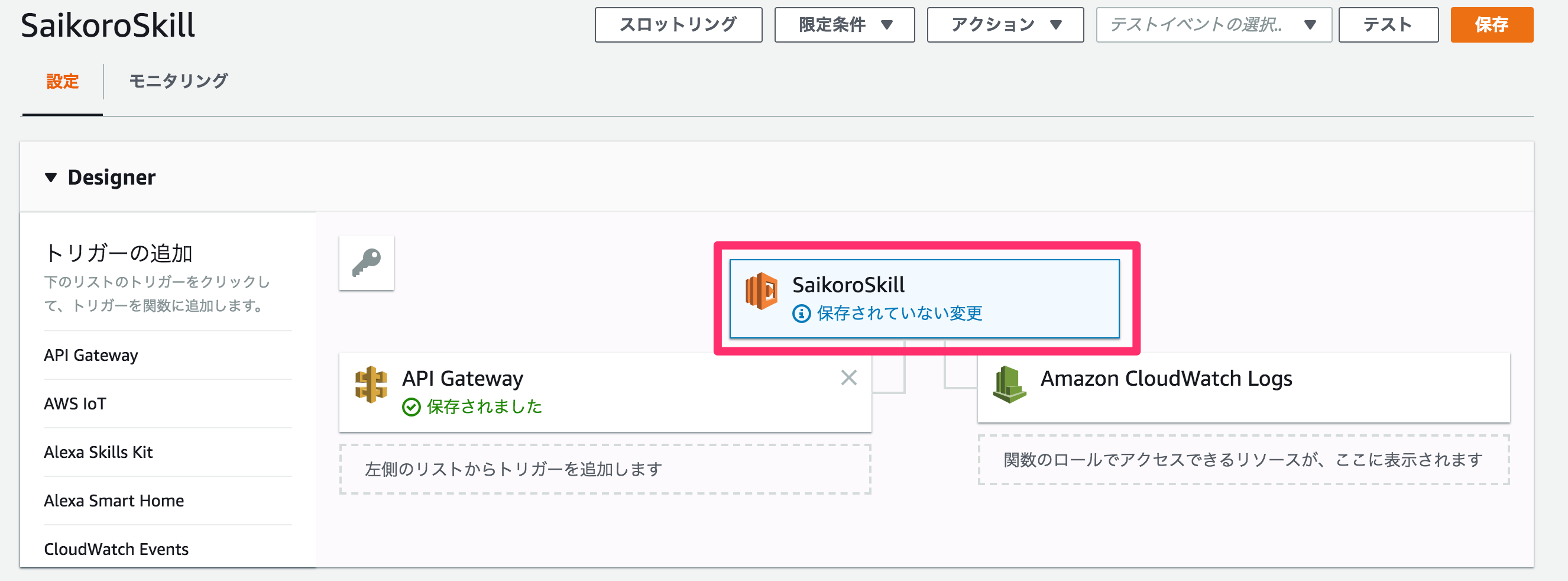
Task: Click the green CloudWatch Logs icon
Action: 1009,385
